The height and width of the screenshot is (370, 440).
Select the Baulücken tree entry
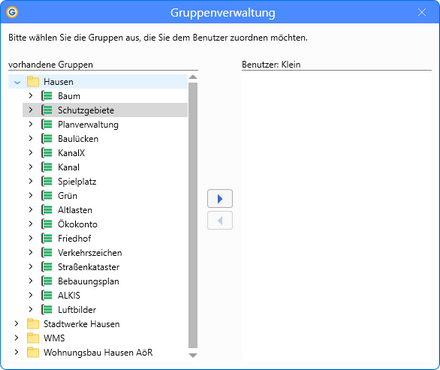coord(78,139)
